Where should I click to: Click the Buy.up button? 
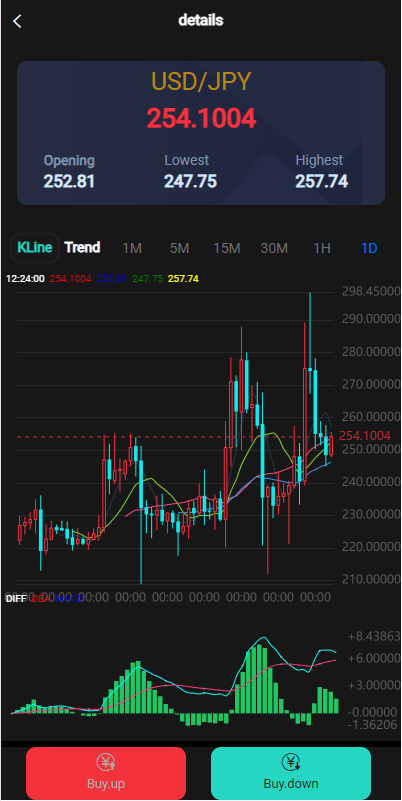106,773
